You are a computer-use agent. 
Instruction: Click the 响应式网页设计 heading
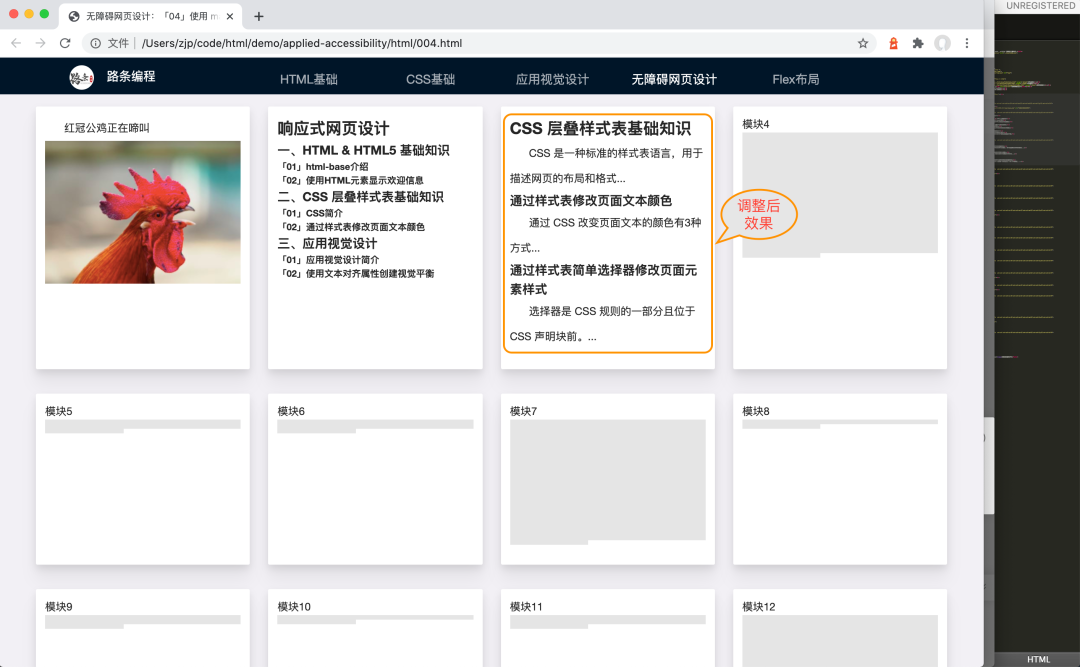click(333, 128)
